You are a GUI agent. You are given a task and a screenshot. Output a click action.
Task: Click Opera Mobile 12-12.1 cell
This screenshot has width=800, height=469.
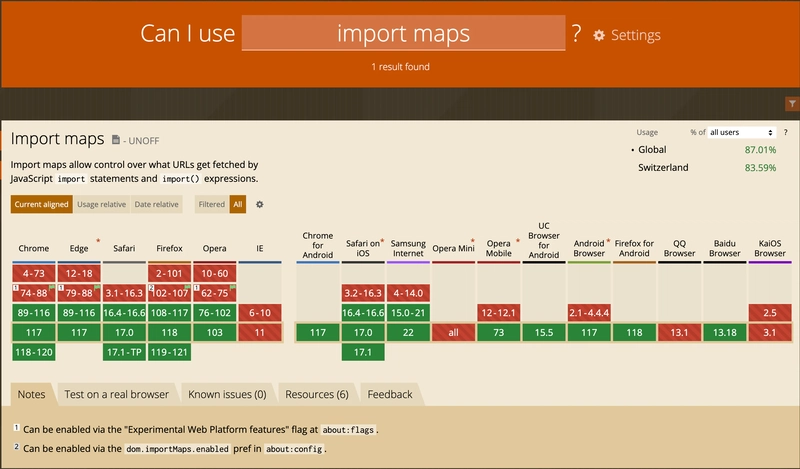(x=498, y=313)
